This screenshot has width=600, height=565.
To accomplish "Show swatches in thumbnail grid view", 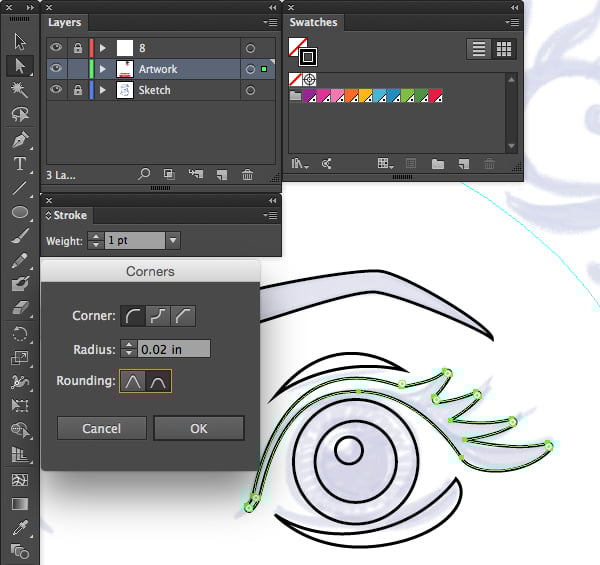I will tap(504, 49).
